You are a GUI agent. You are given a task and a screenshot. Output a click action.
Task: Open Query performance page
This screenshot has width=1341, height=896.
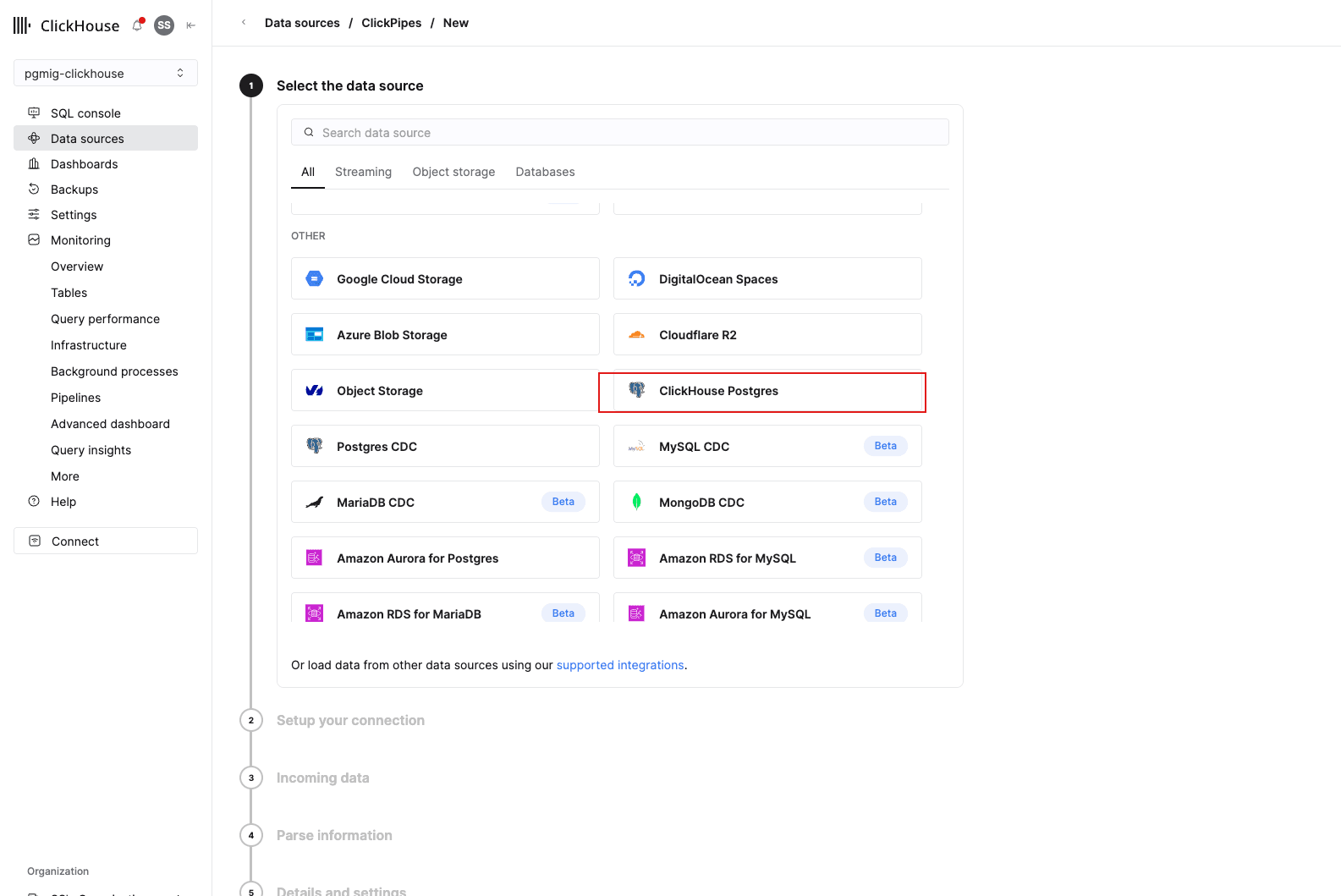(106, 319)
